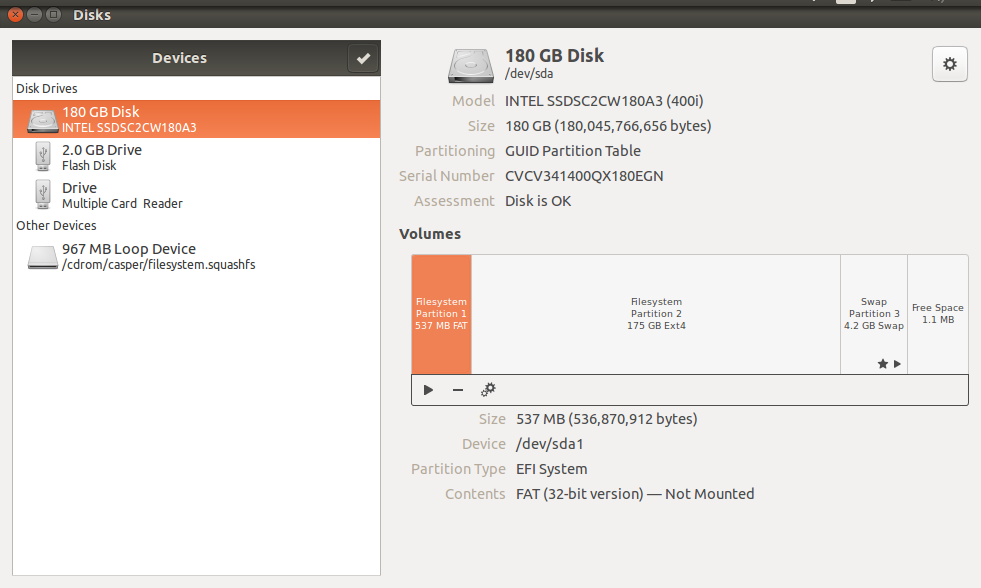The height and width of the screenshot is (588, 981).
Task: Delete selected partition with minus button
Action: tap(458, 390)
